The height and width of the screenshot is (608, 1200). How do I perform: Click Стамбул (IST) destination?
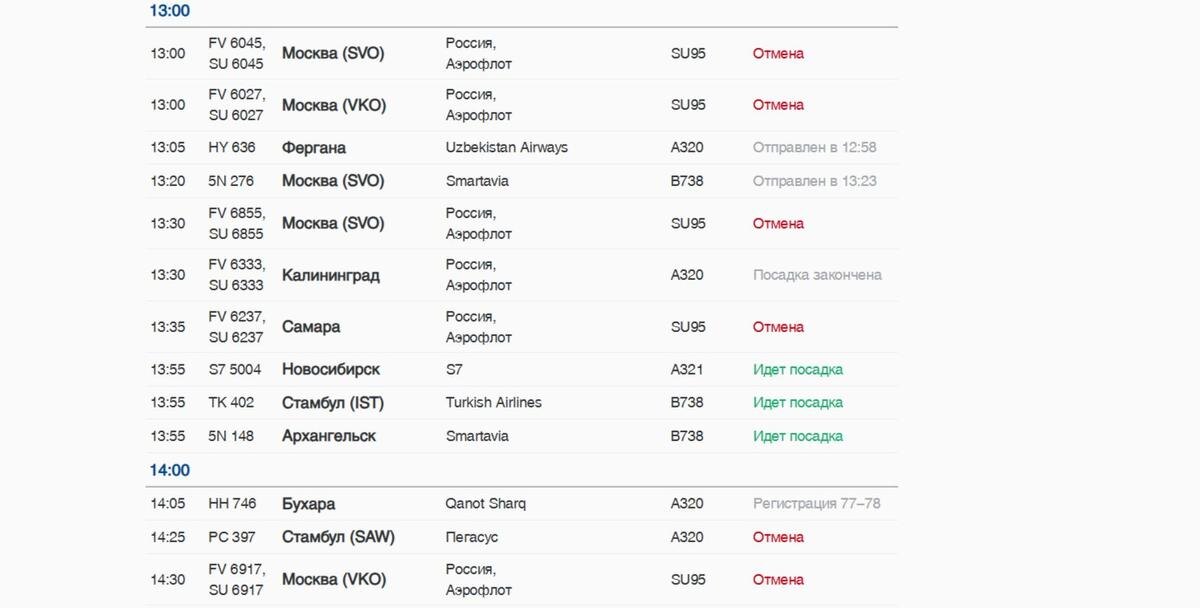[x=333, y=403]
